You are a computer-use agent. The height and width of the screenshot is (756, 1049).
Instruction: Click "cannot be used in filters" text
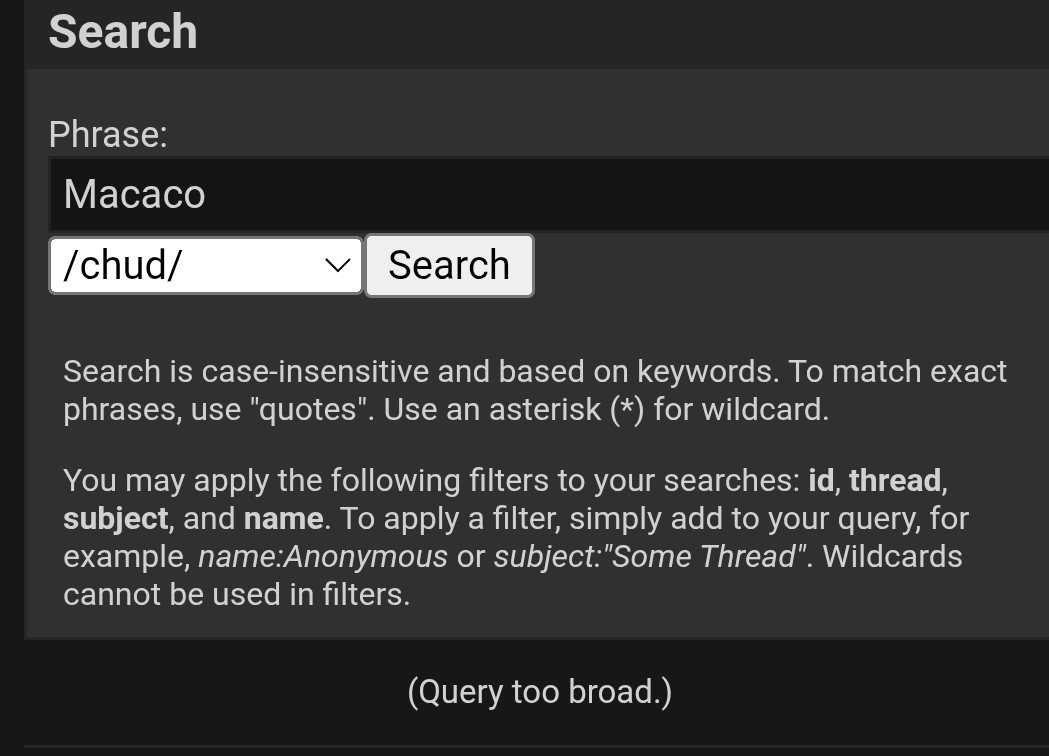(x=236, y=594)
